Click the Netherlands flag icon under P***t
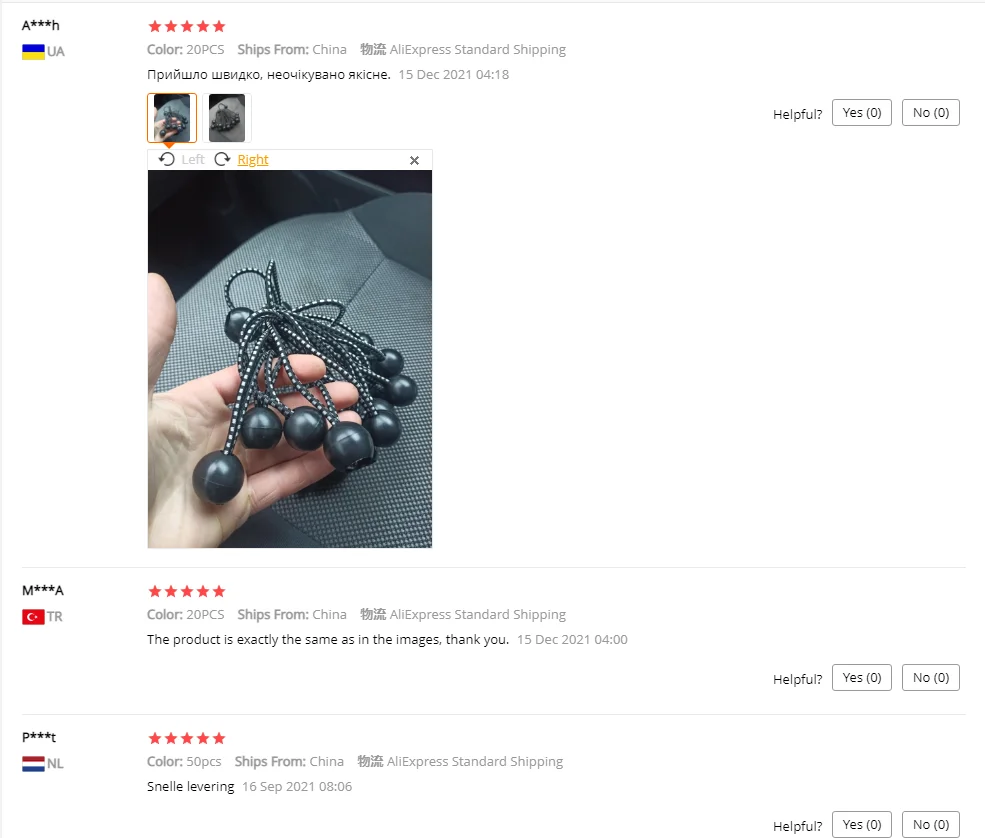This screenshot has width=985, height=838. (x=33, y=764)
